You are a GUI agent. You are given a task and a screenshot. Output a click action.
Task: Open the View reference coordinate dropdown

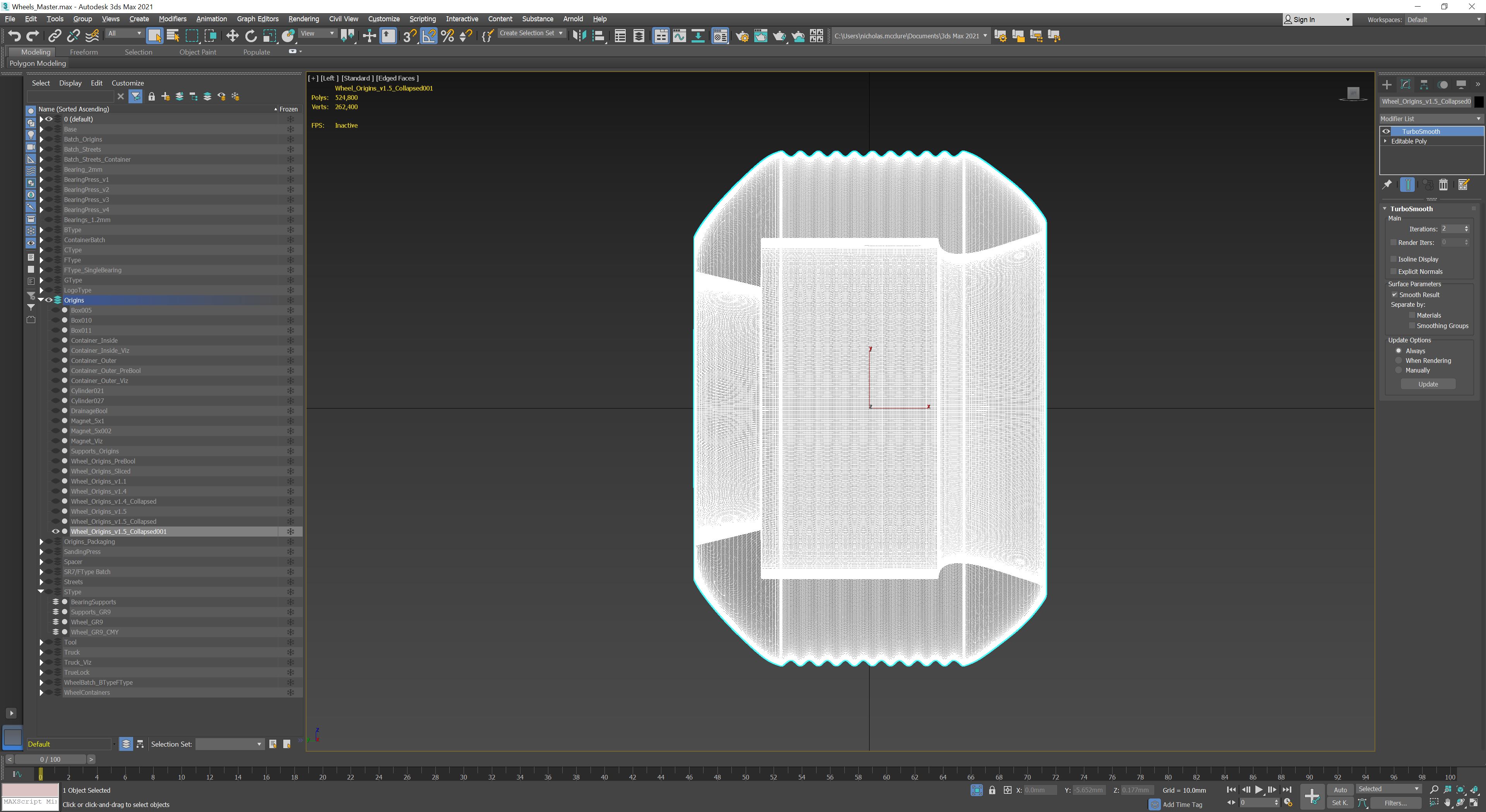pos(317,33)
